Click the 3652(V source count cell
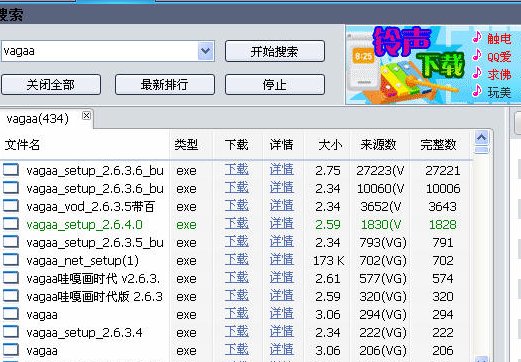 [x=381, y=207]
